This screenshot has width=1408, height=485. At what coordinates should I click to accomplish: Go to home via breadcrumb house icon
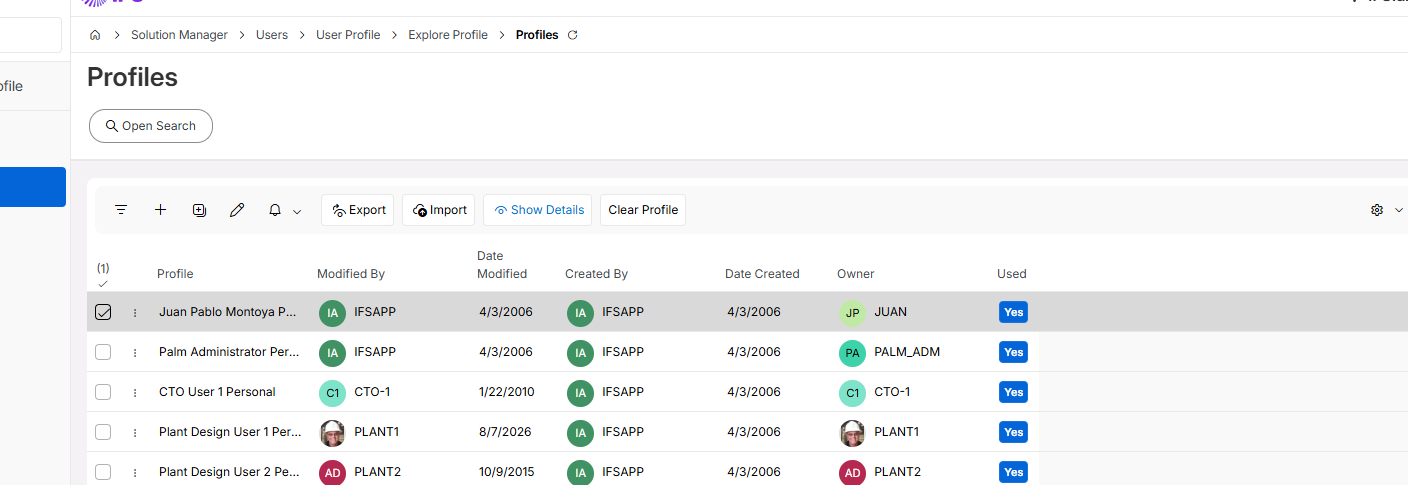[x=95, y=35]
